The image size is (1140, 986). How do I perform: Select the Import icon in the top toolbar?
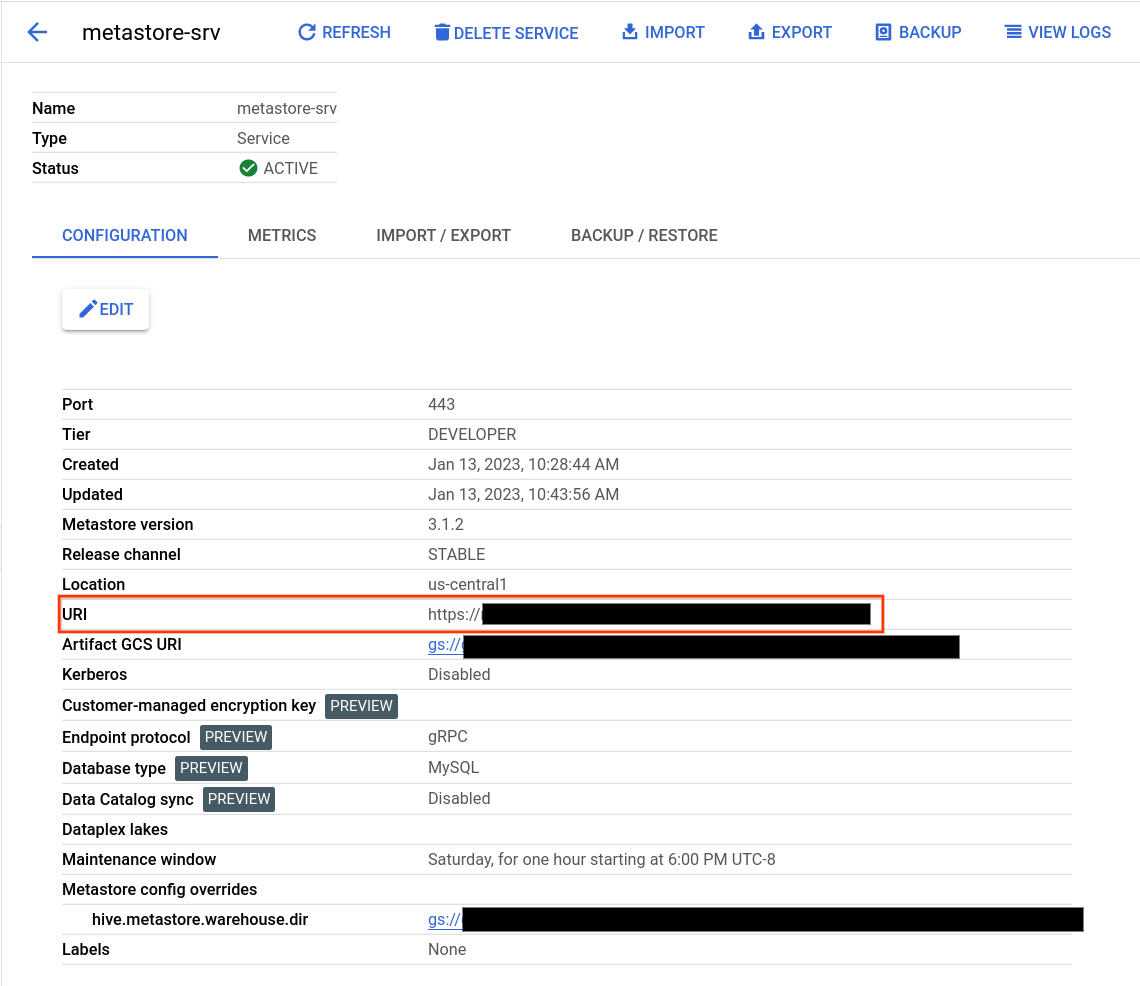click(x=628, y=31)
